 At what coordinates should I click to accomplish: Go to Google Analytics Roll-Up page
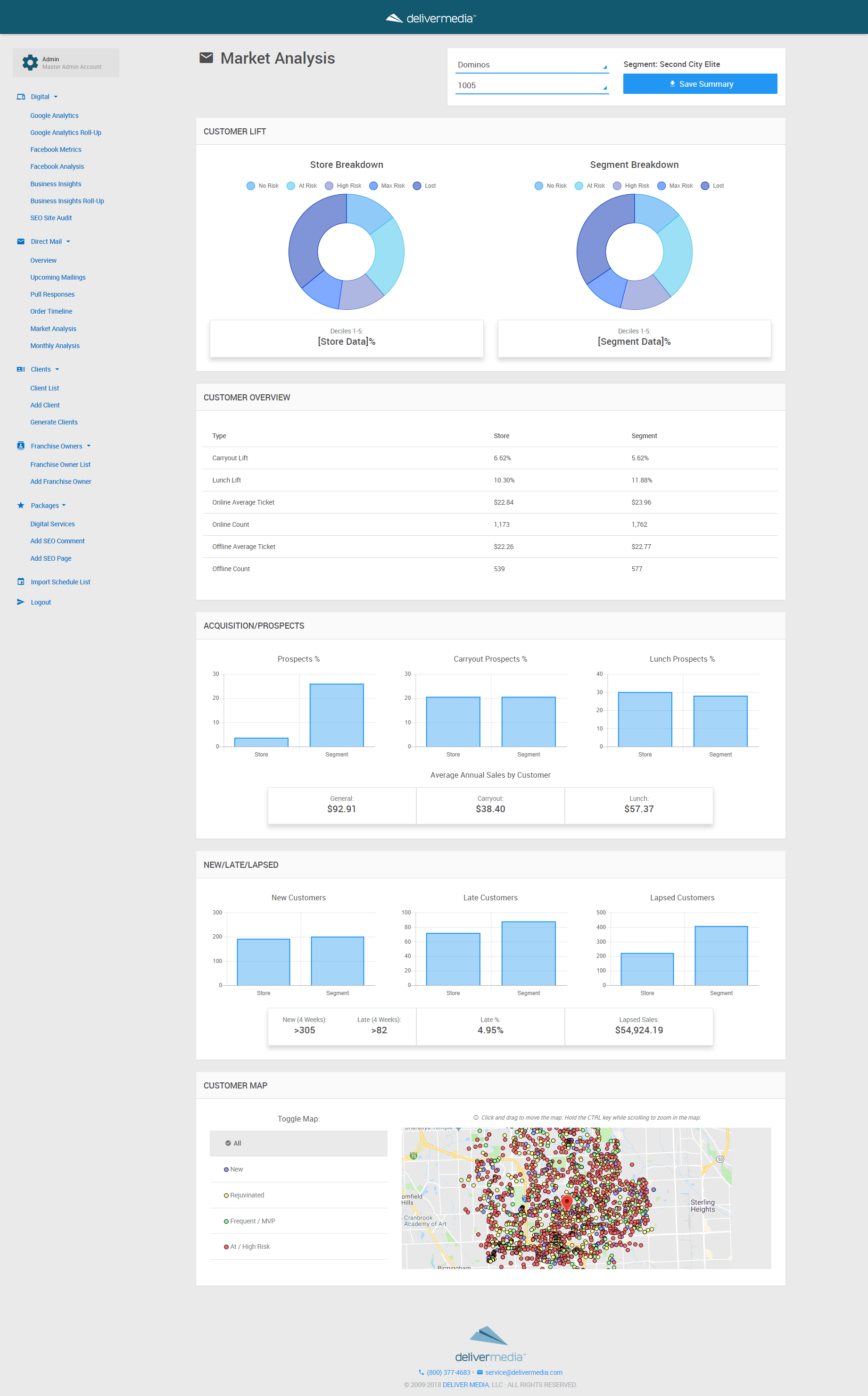[66, 133]
